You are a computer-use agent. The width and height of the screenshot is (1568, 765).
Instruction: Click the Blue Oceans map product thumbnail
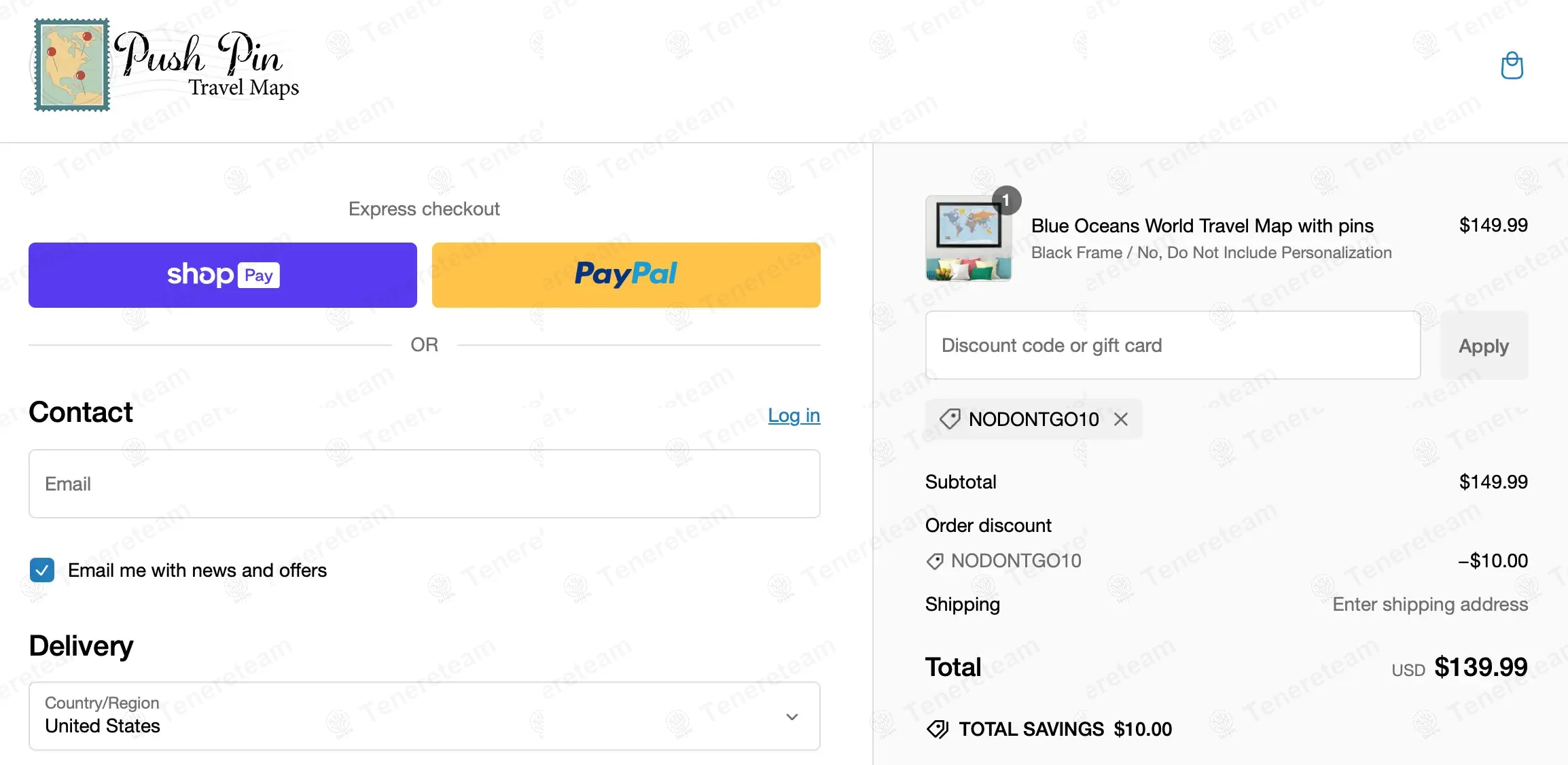tap(969, 238)
